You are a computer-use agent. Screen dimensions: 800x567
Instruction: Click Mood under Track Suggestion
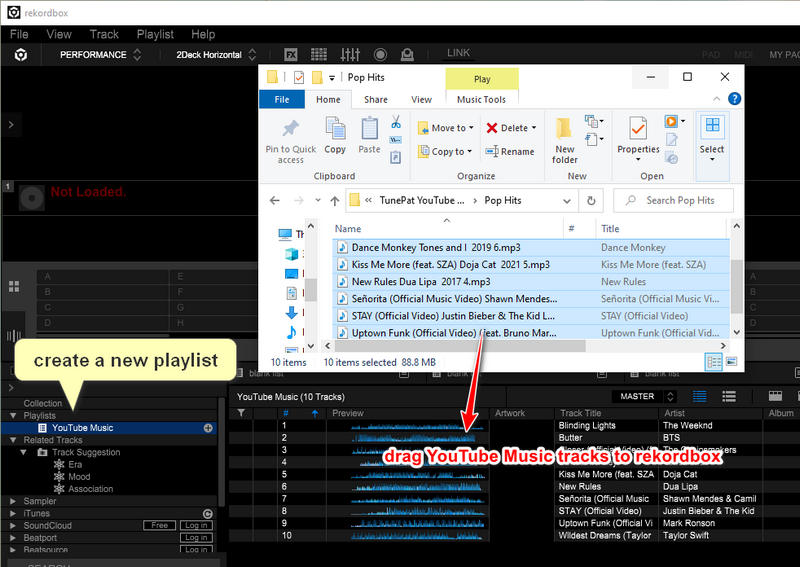click(79, 477)
